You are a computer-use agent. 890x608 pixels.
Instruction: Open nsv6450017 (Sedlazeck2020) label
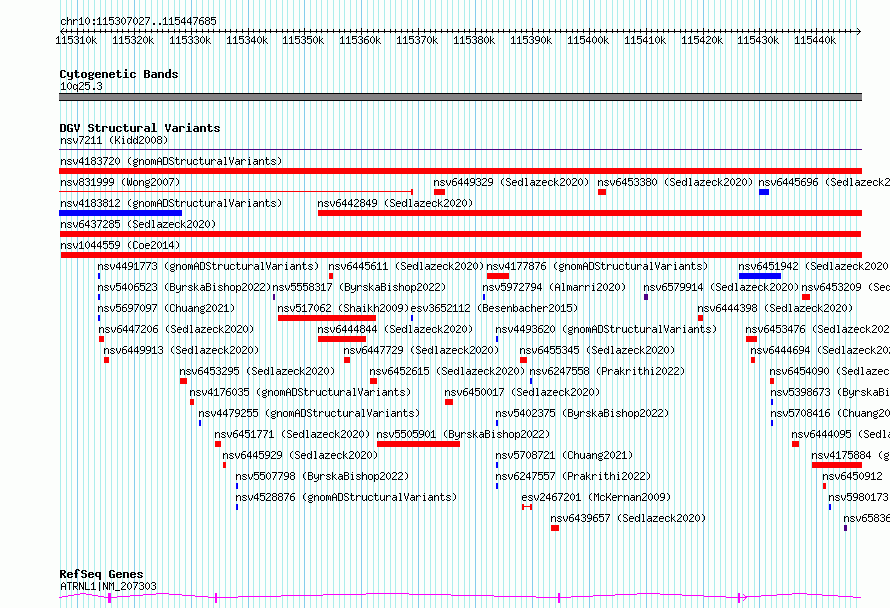(x=522, y=392)
